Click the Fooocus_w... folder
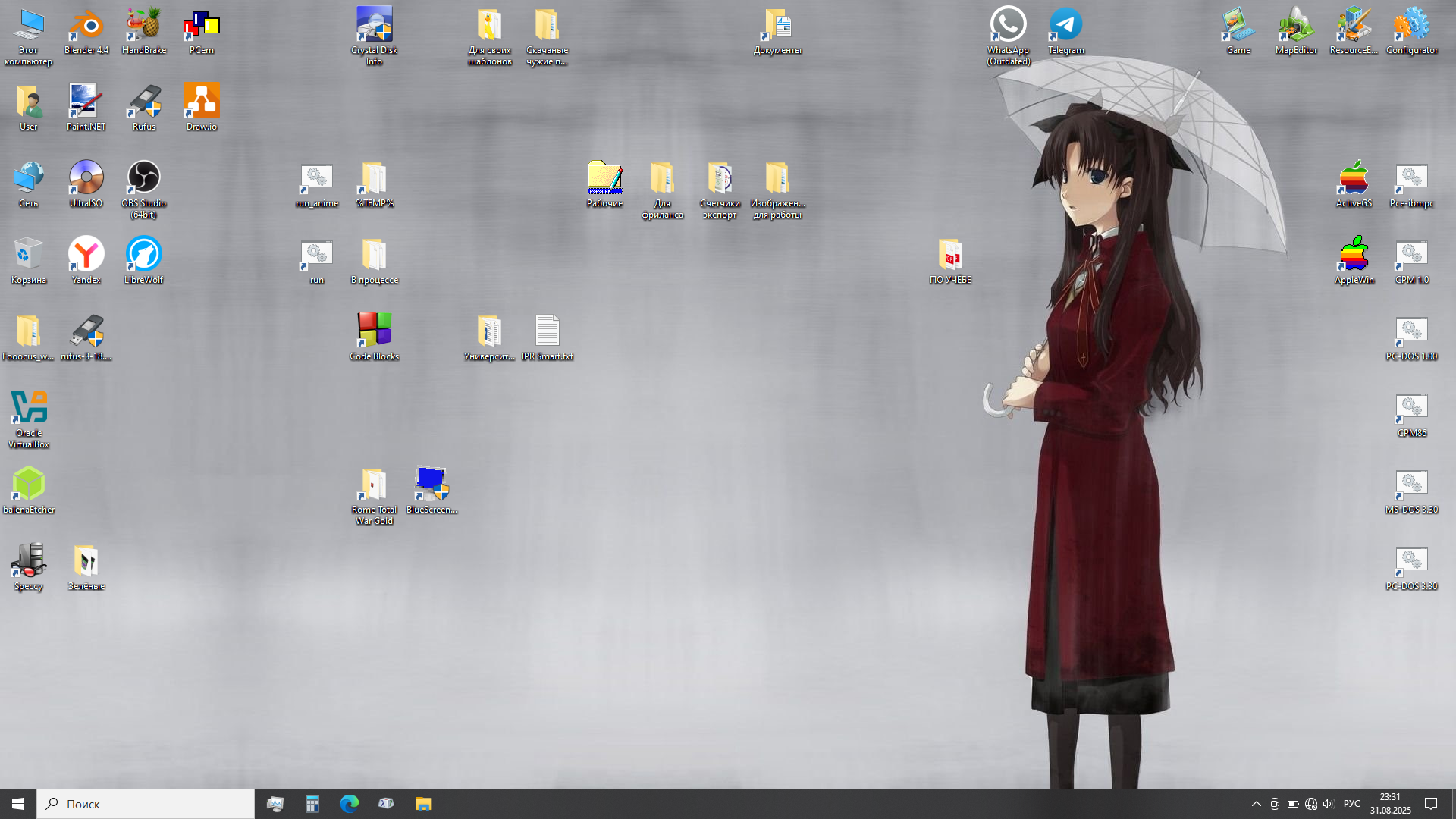Screen dimensions: 1456x819 click(x=29, y=337)
